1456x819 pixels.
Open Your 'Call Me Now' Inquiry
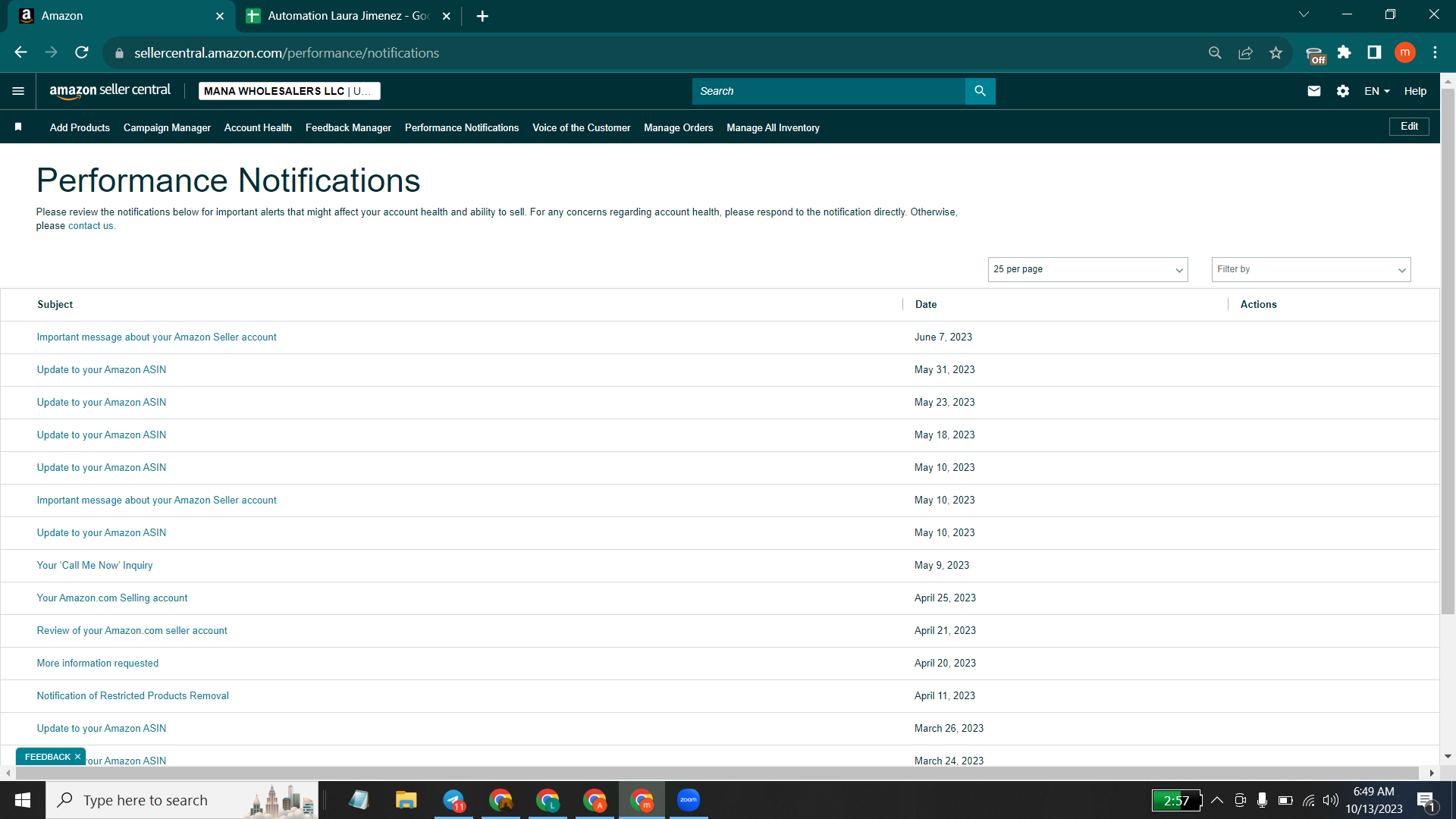click(x=95, y=566)
